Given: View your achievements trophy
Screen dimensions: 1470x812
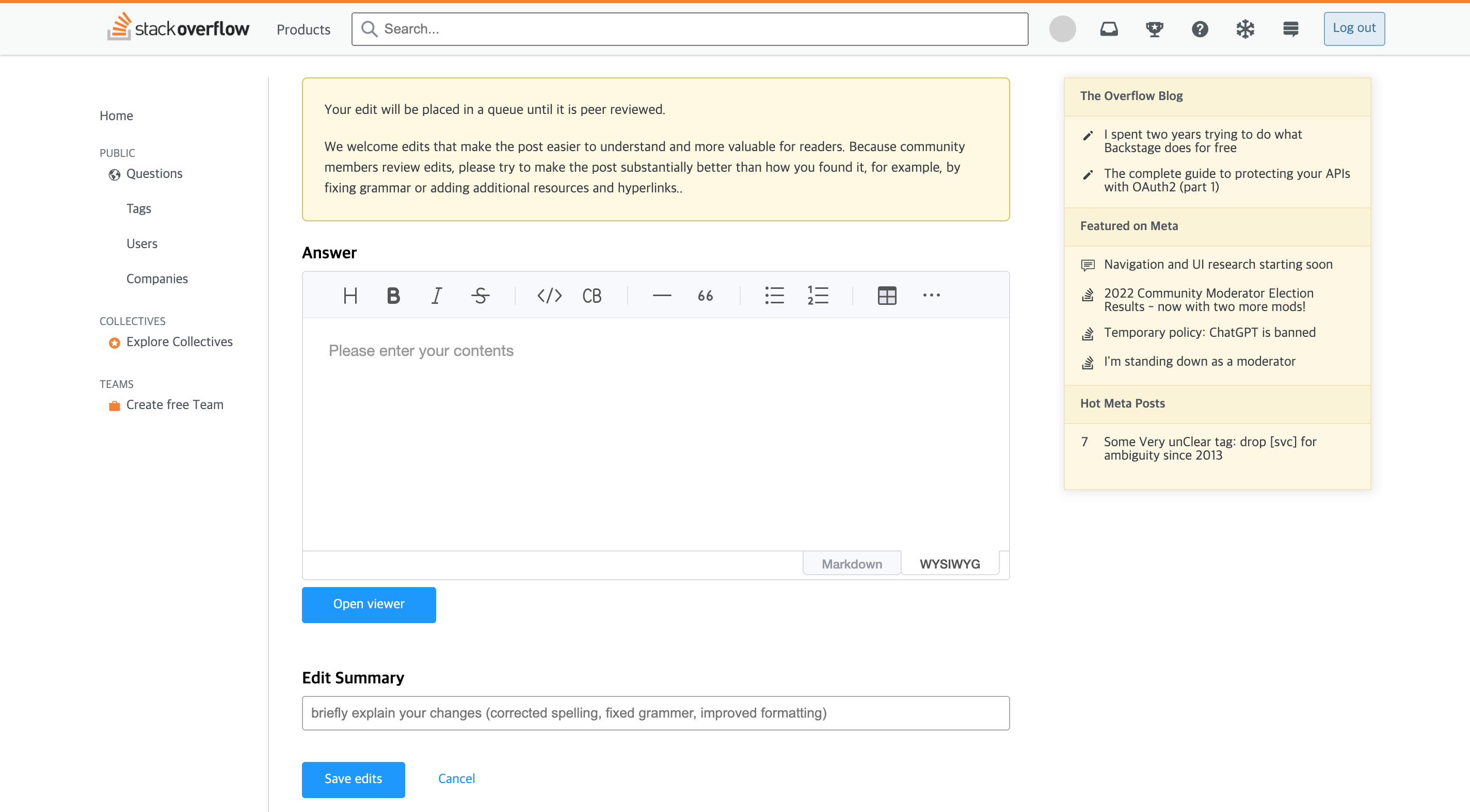Looking at the screenshot, I should click(x=1155, y=28).
